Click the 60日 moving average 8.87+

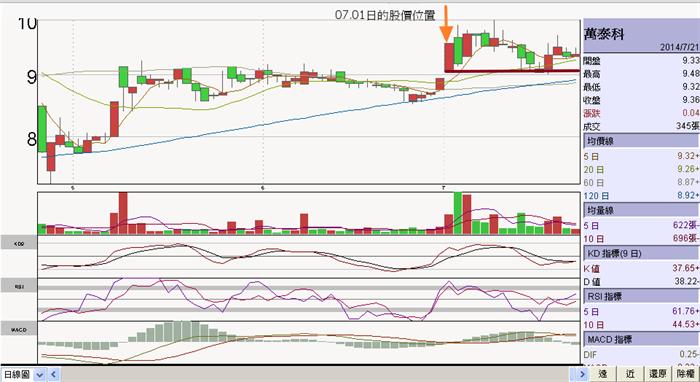pos(688,182)
